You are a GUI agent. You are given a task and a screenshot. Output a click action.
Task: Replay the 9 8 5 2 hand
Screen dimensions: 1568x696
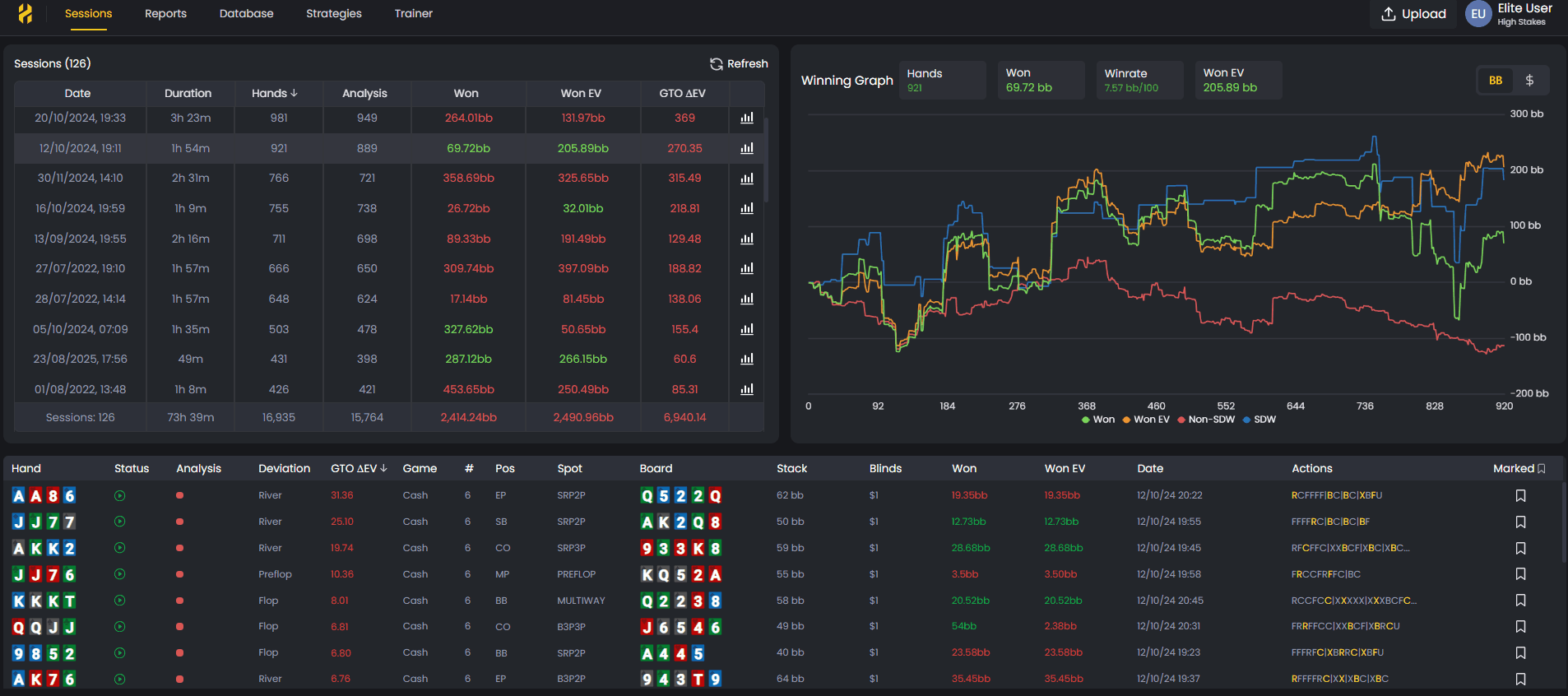tap(119, 653)
